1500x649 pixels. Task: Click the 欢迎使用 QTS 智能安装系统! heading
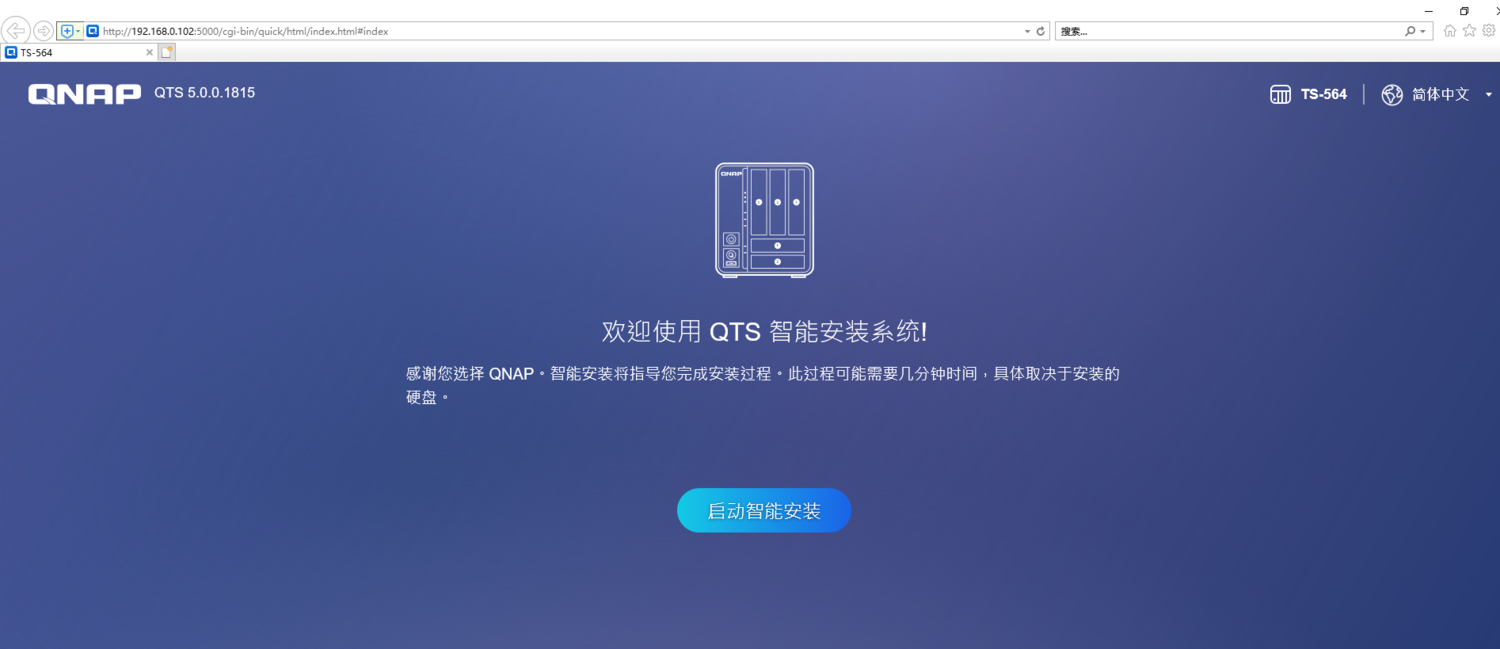[x=764, y=332]
